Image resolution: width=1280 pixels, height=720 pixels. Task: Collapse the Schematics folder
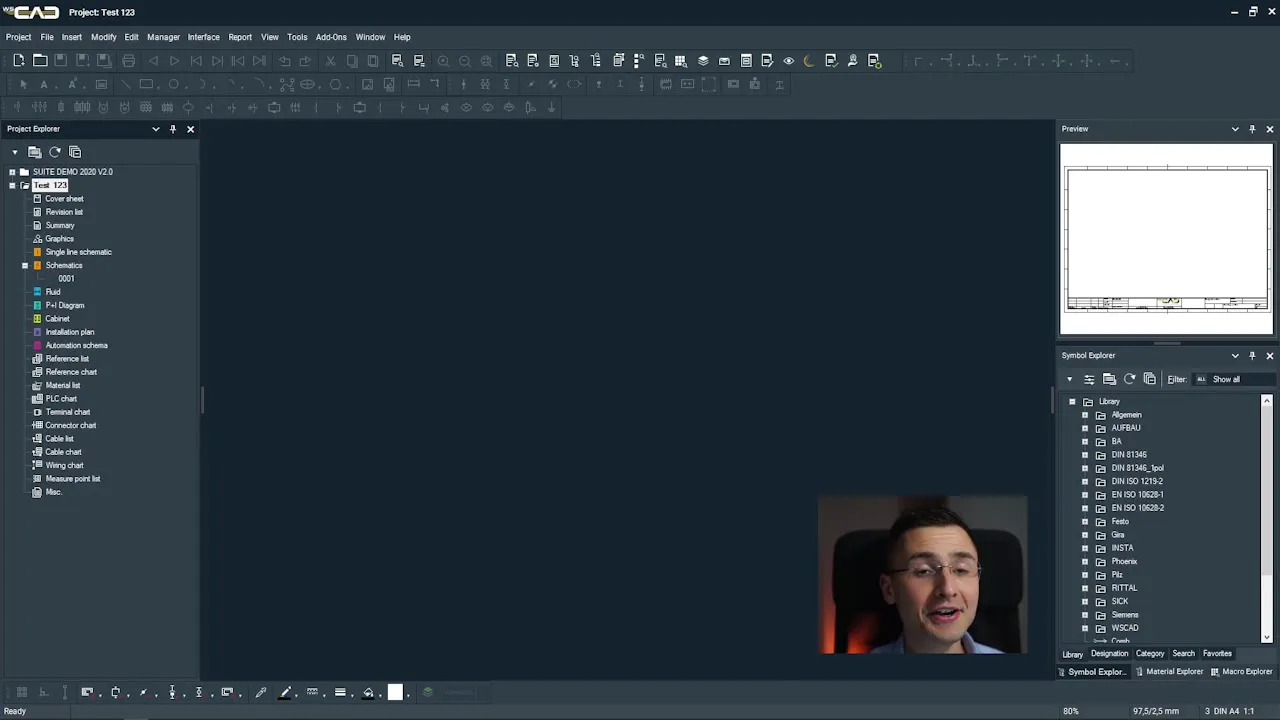pos(25,265)
